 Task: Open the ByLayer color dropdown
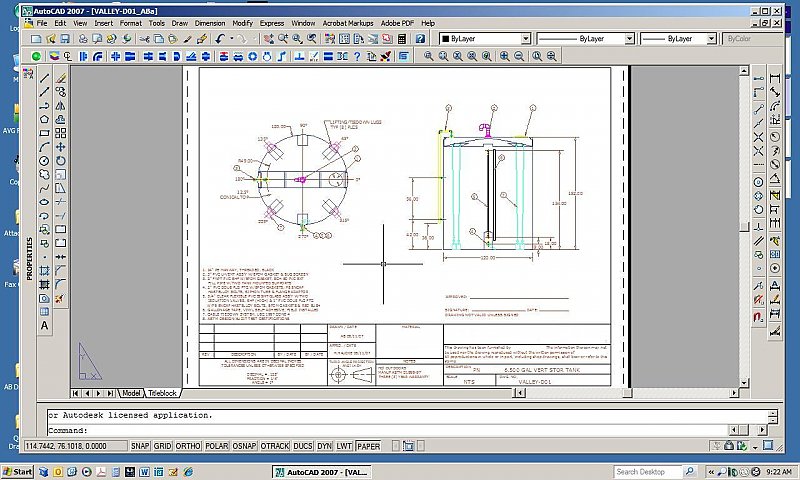tap(485, 38)
